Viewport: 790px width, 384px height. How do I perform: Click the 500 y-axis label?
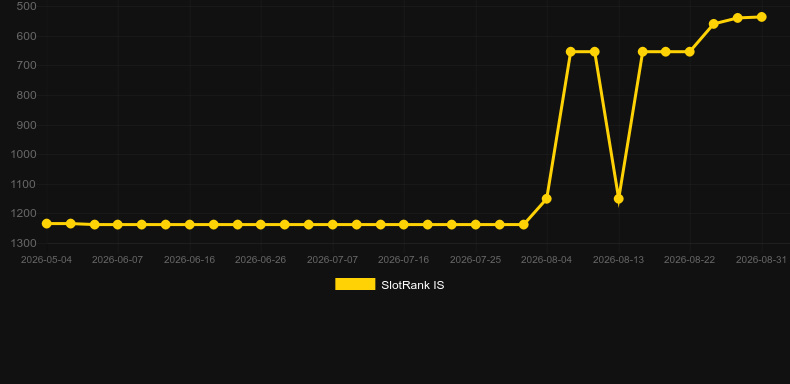26,6
